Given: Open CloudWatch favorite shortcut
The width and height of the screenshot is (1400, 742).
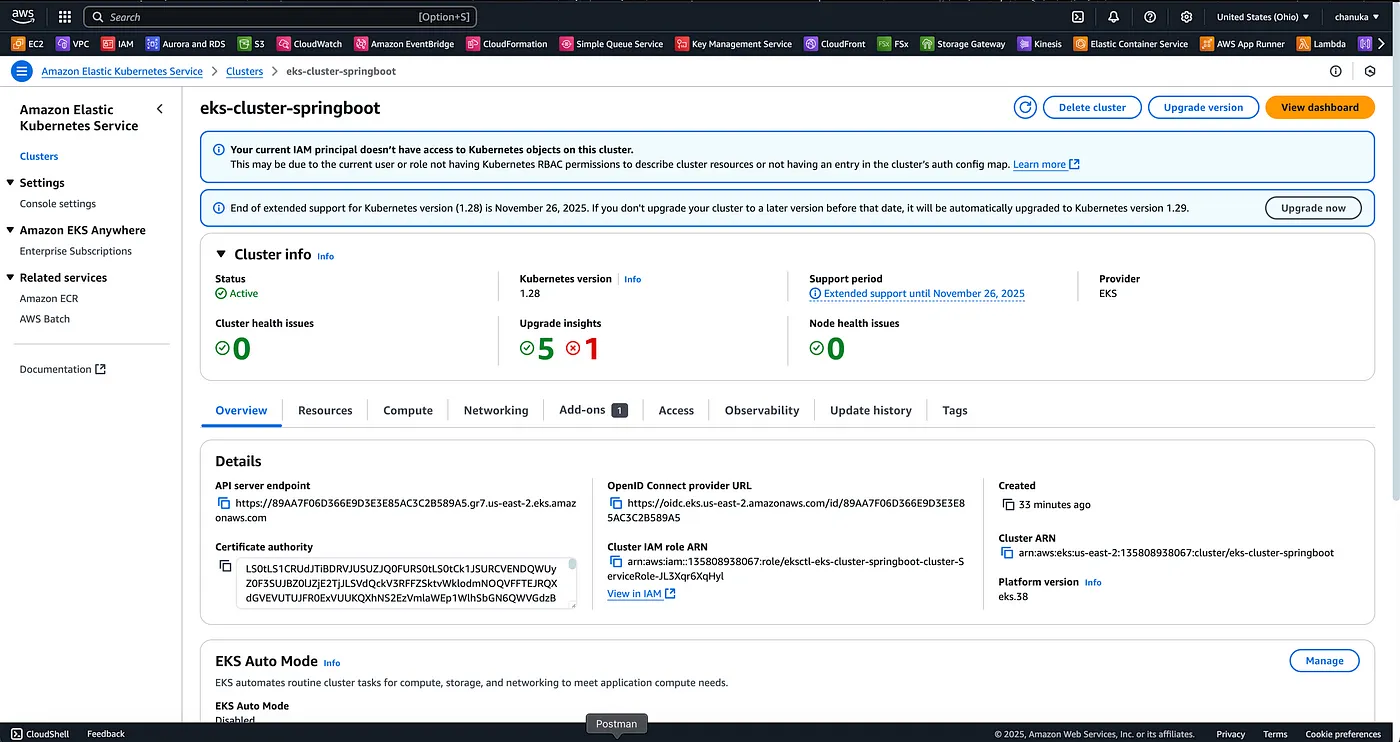Looking at the screenshot, I should tap(309, 44).
